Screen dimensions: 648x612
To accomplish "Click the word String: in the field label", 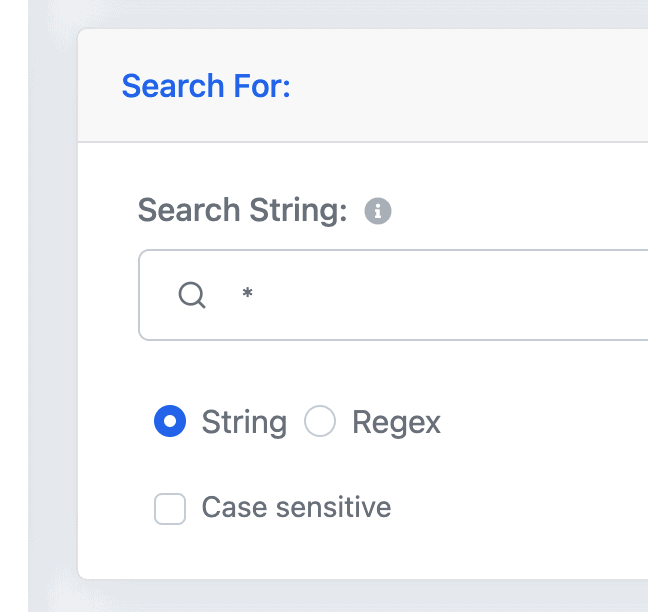I will click(298, 211).
